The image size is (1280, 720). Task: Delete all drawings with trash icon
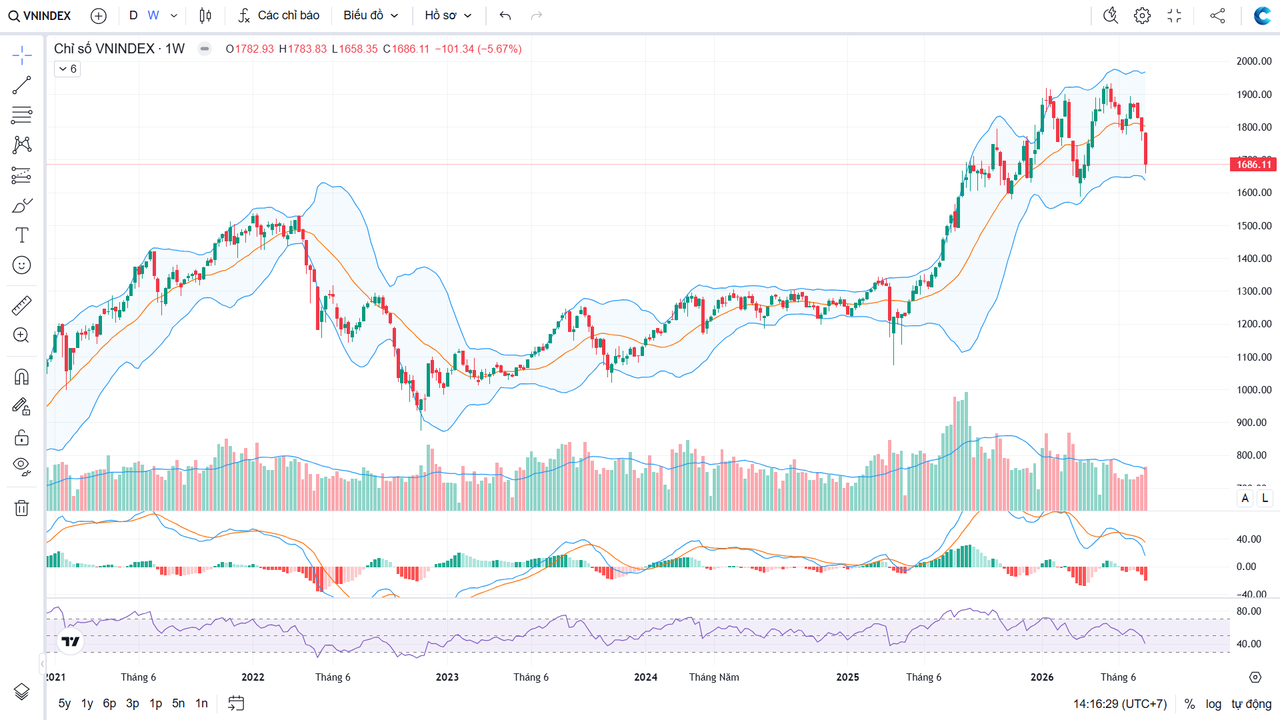tap(21, 508)
